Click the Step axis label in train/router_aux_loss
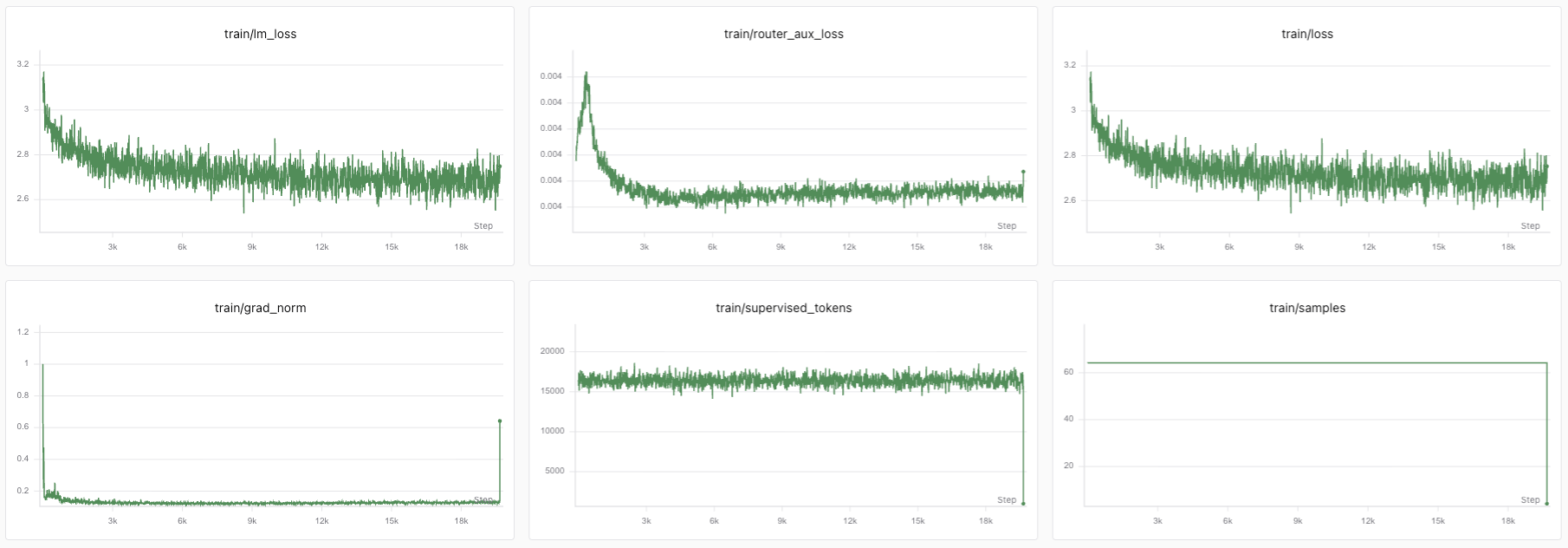The height and width of the screenshot is (548, 1568). pyautogui.click(x=1007, y=225)
